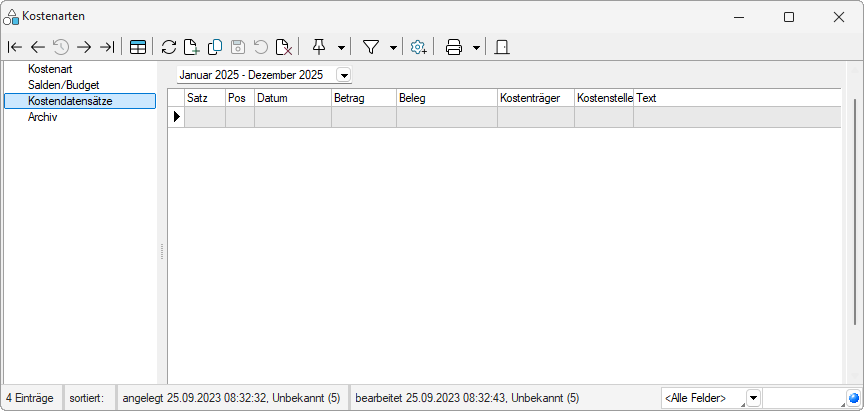Open the Alle Felder search field dropdown
864x411 pixels.
point(753,398)
